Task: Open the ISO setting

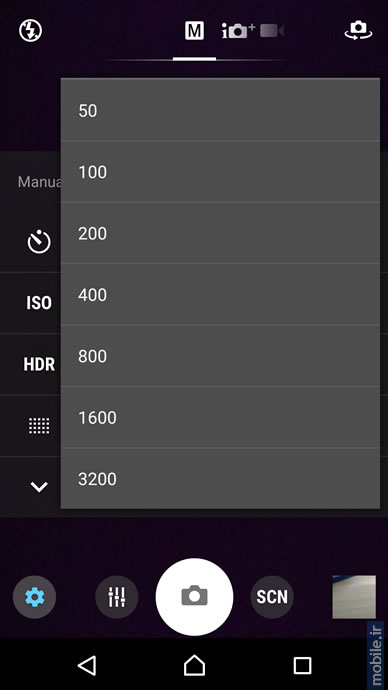Action: (39, 303)
